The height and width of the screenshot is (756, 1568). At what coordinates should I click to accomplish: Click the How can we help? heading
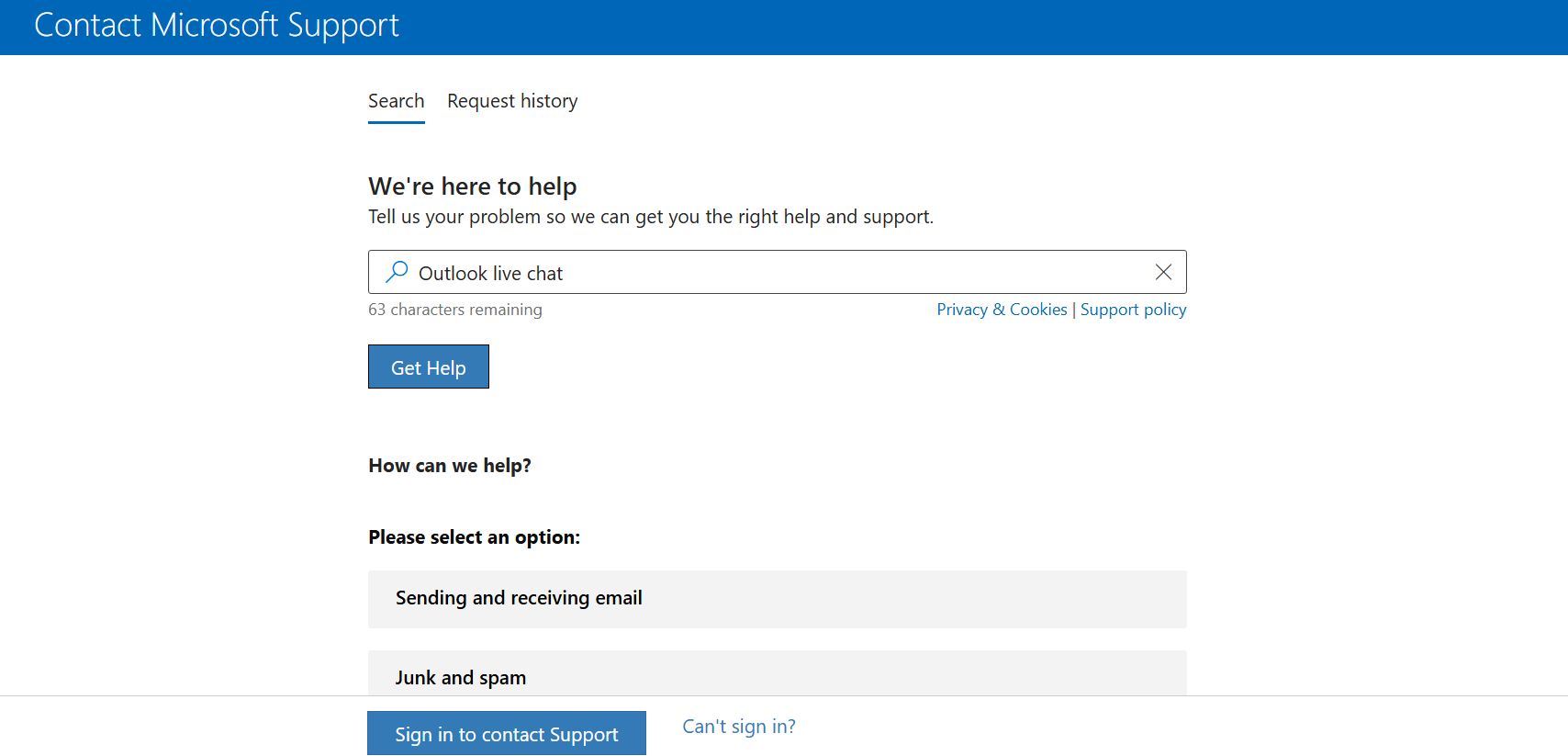pyautogui.click(x=450, y=466)
